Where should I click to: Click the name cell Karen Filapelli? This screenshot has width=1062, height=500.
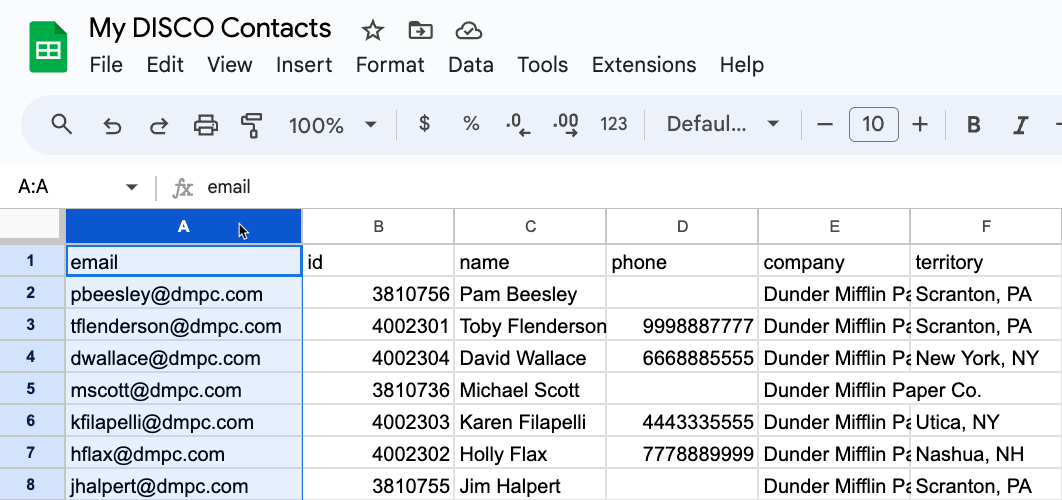pos(530,421)
